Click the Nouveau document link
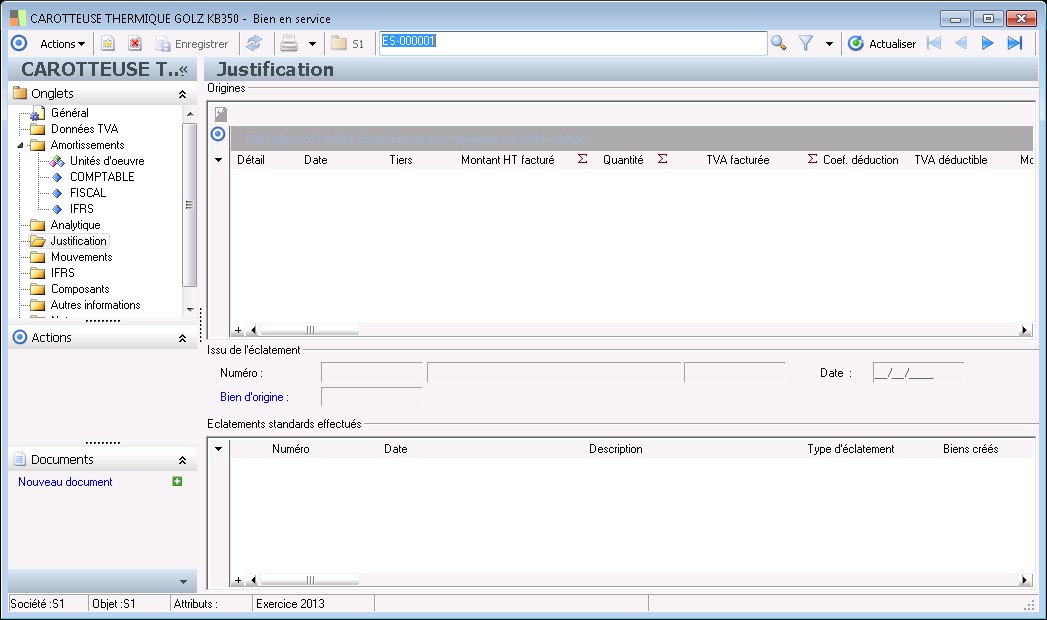 (x=65, y=482)
